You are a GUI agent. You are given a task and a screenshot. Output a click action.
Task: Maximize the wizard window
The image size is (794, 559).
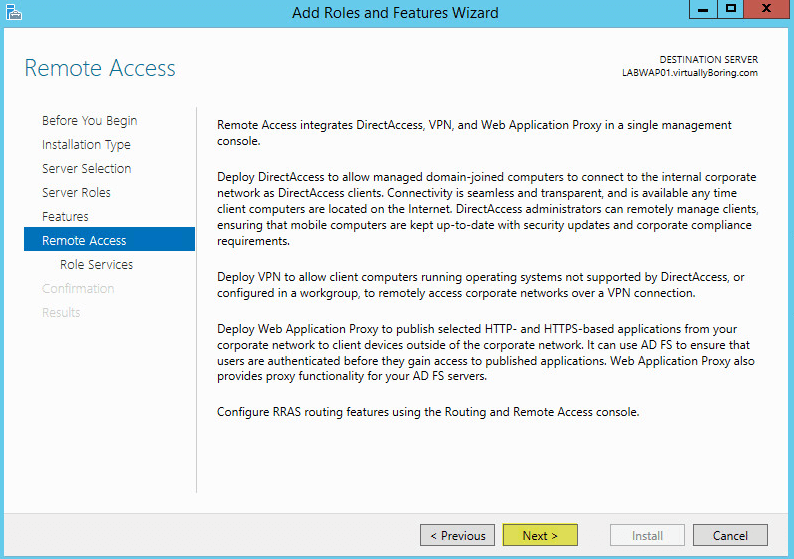(x=731, y=9)
